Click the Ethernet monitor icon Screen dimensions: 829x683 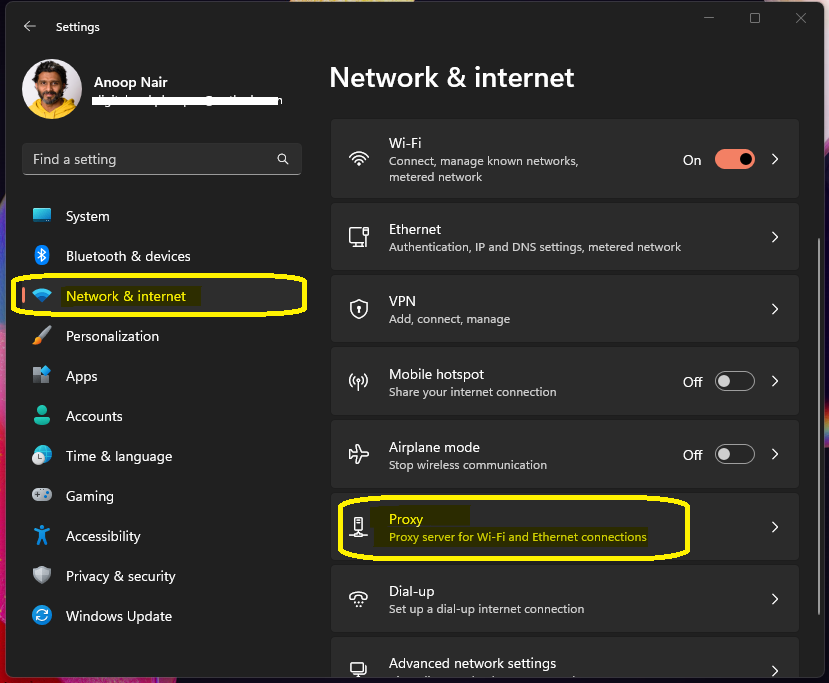coord(359,237)
